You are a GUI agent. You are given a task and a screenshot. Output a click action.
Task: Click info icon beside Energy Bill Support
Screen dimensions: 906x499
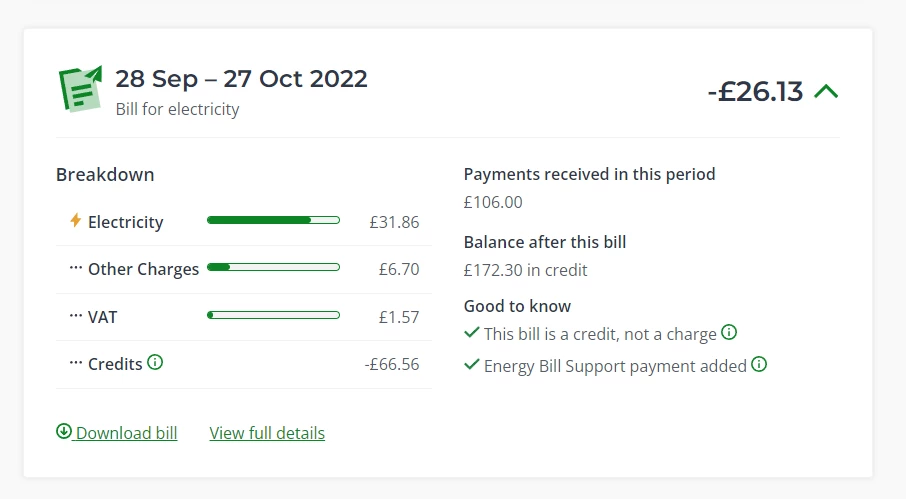tap(759, 364)
